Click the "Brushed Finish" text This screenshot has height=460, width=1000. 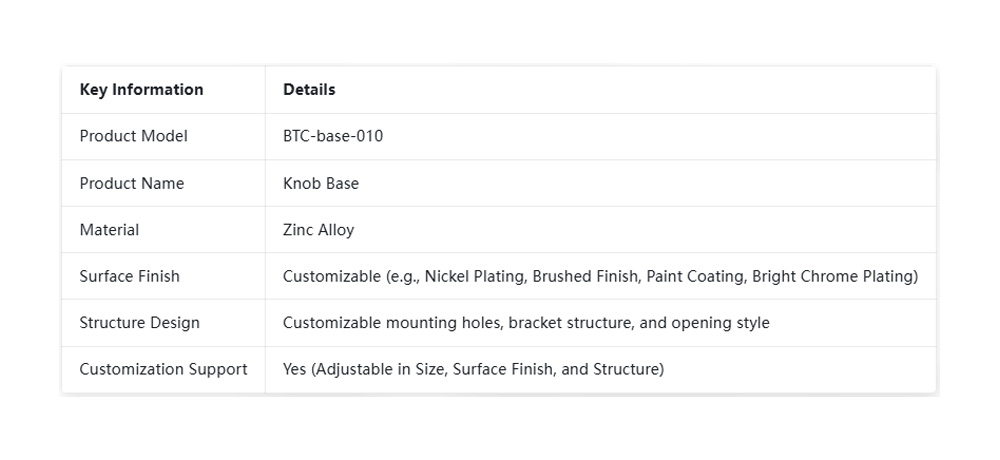pos(585,276)
